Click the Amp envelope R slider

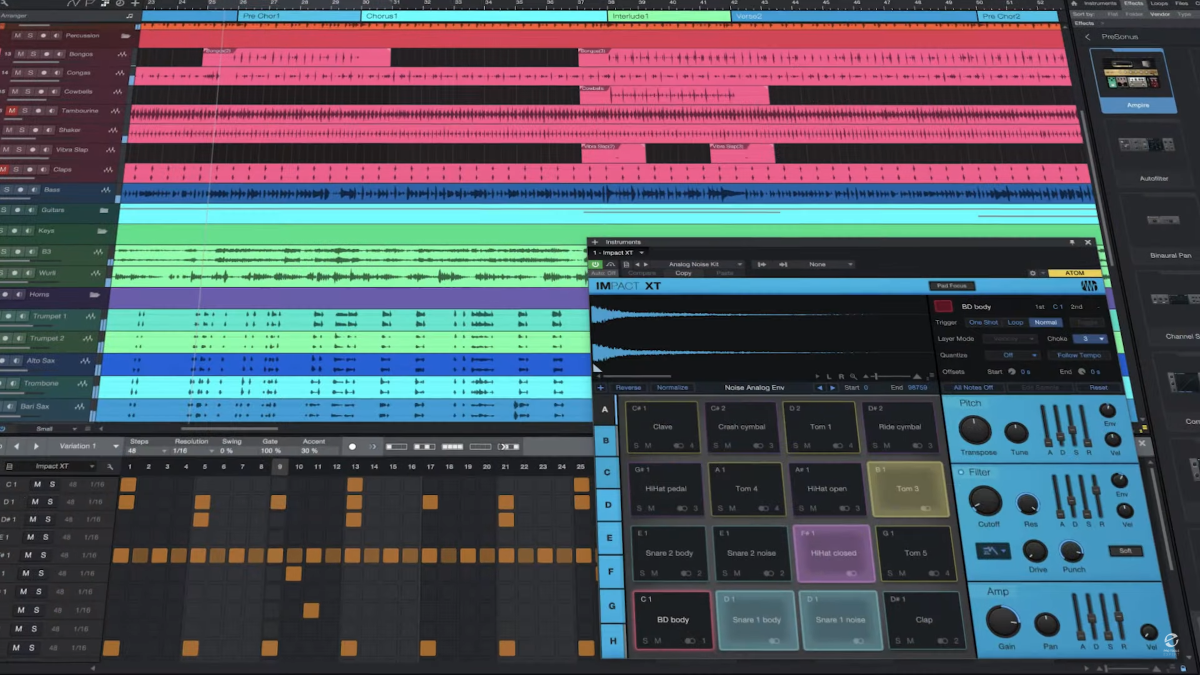(x=1119, y=618)
